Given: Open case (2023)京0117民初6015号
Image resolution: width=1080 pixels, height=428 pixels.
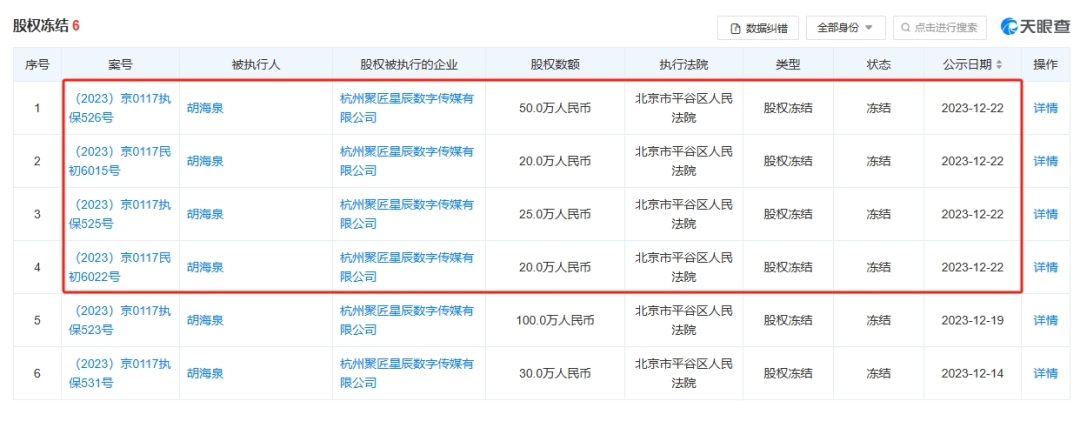Looking at the screenshot, I should 120,161.
